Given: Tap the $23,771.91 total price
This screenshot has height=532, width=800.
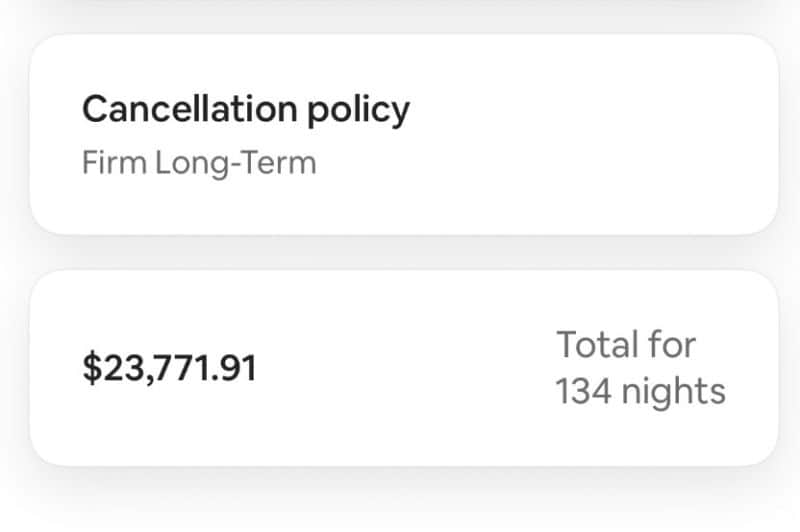Looking at the screenshot, I should 169,369.
